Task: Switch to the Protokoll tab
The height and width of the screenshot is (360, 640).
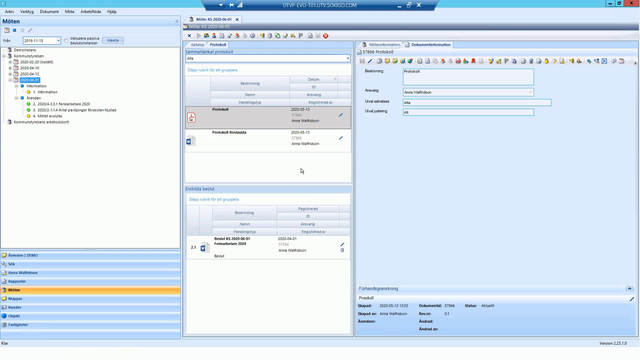Action: [218, 44]
